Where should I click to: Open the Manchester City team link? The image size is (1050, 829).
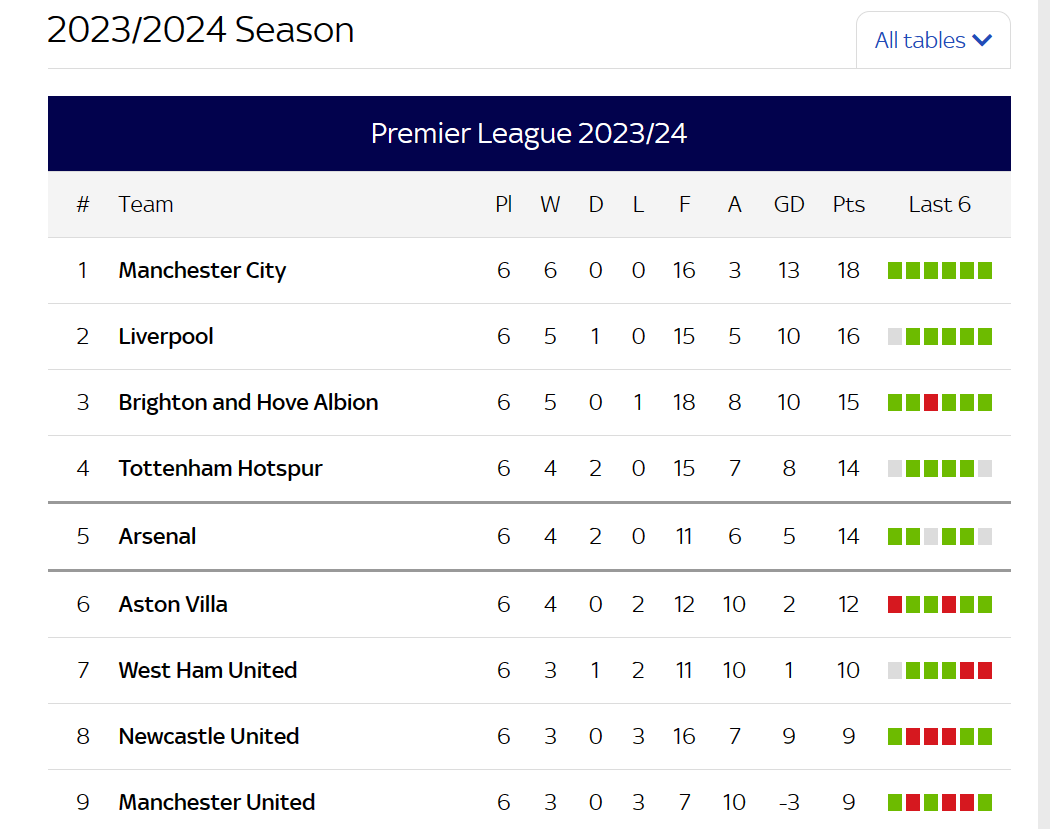202,271
